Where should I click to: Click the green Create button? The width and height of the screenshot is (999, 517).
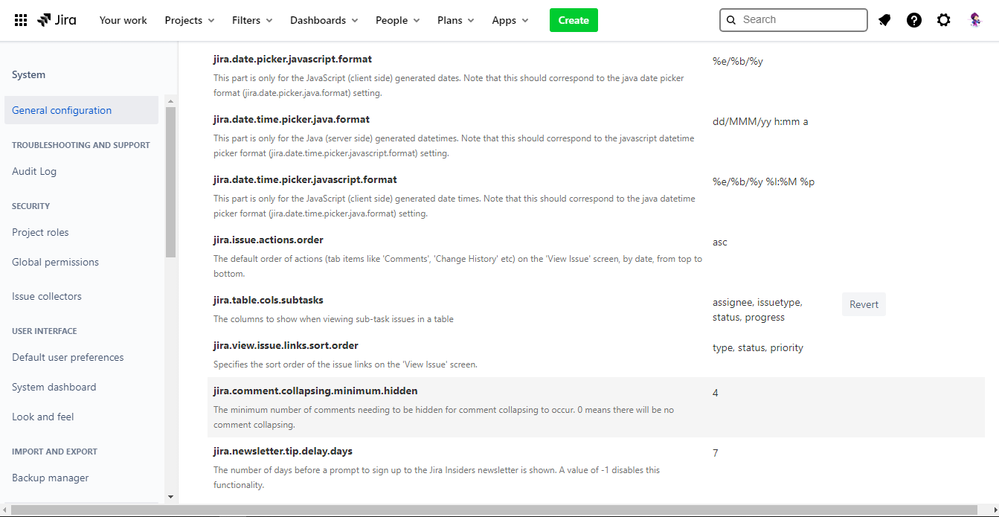(573, 20)
